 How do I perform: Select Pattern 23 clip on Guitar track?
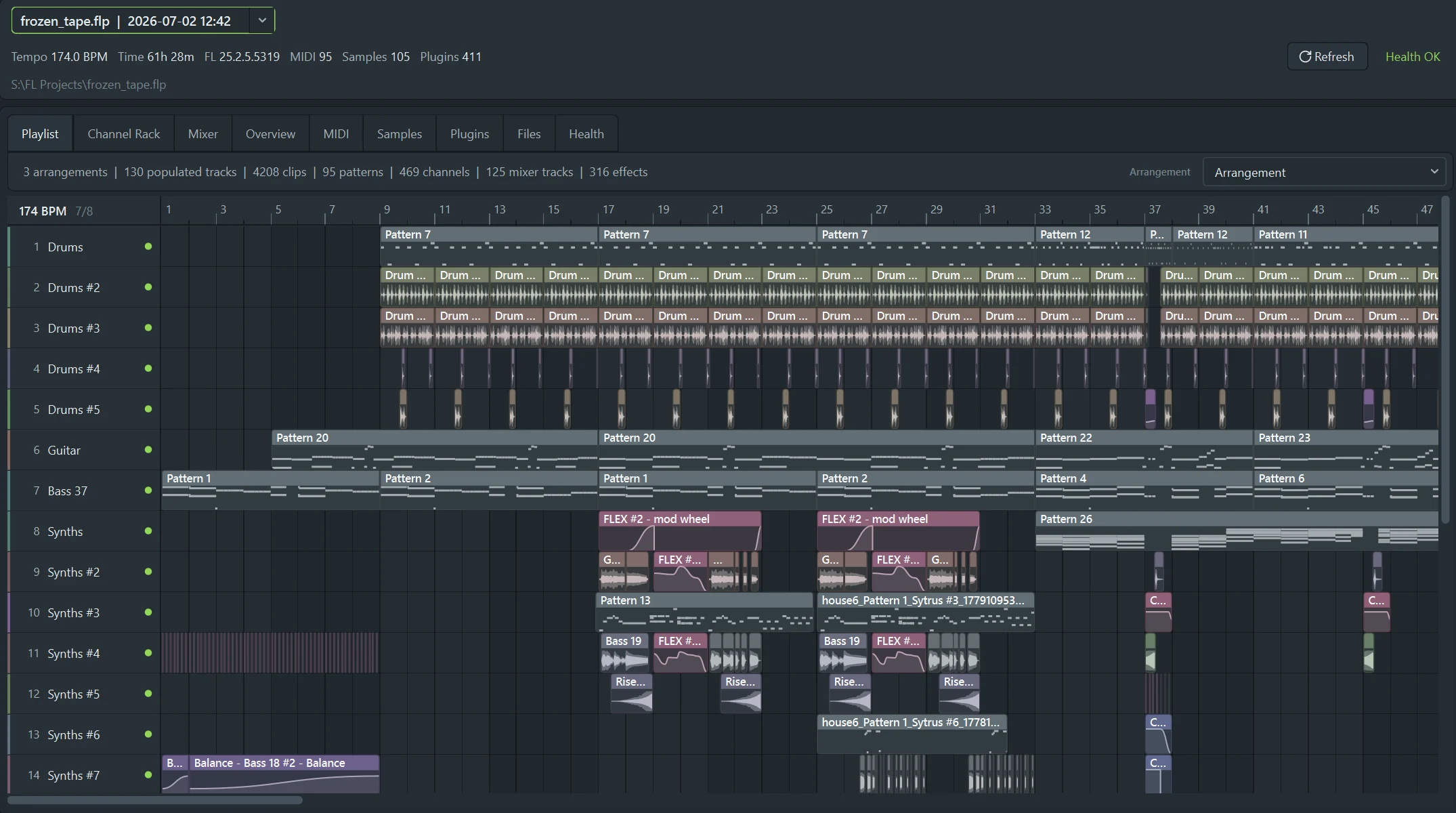pyautogui.click(x=1346, y=450)
